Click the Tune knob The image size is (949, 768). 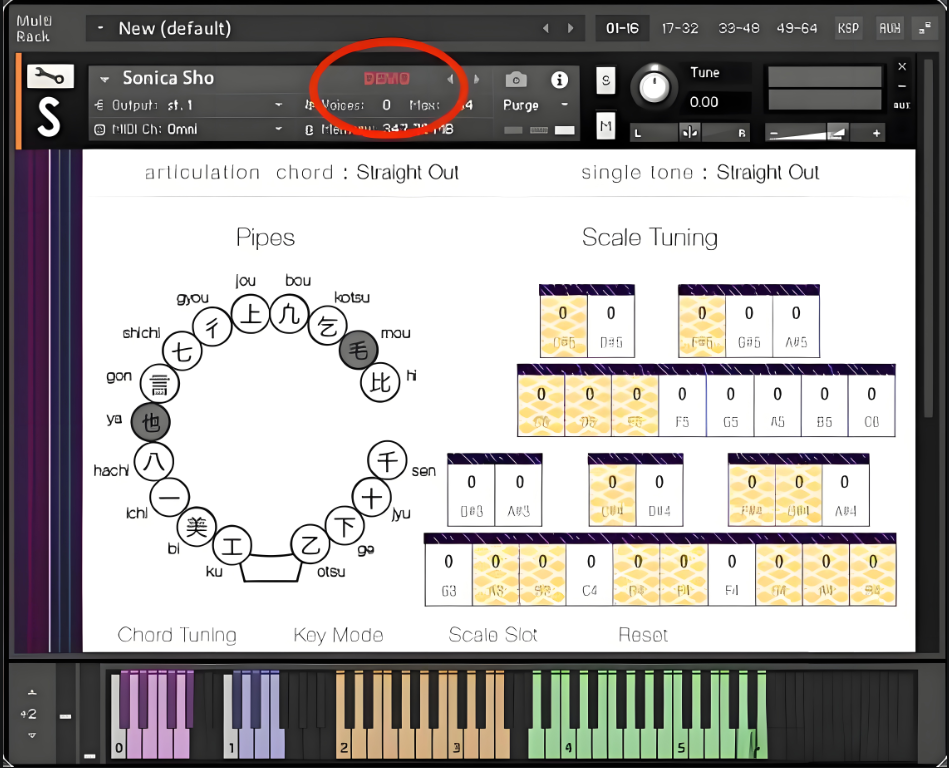656,88
